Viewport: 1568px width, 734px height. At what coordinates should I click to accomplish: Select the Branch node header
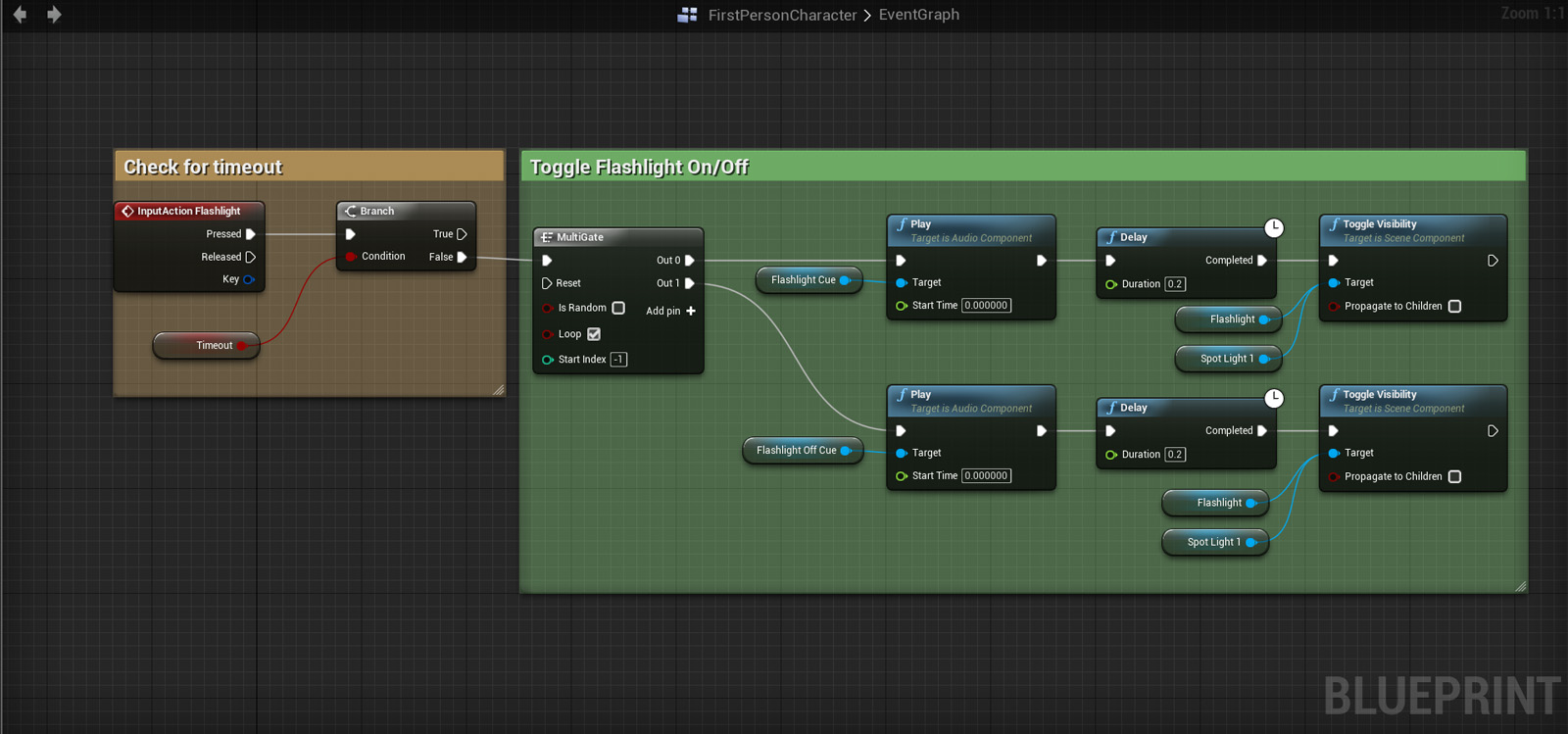click(x=407, y=211)
